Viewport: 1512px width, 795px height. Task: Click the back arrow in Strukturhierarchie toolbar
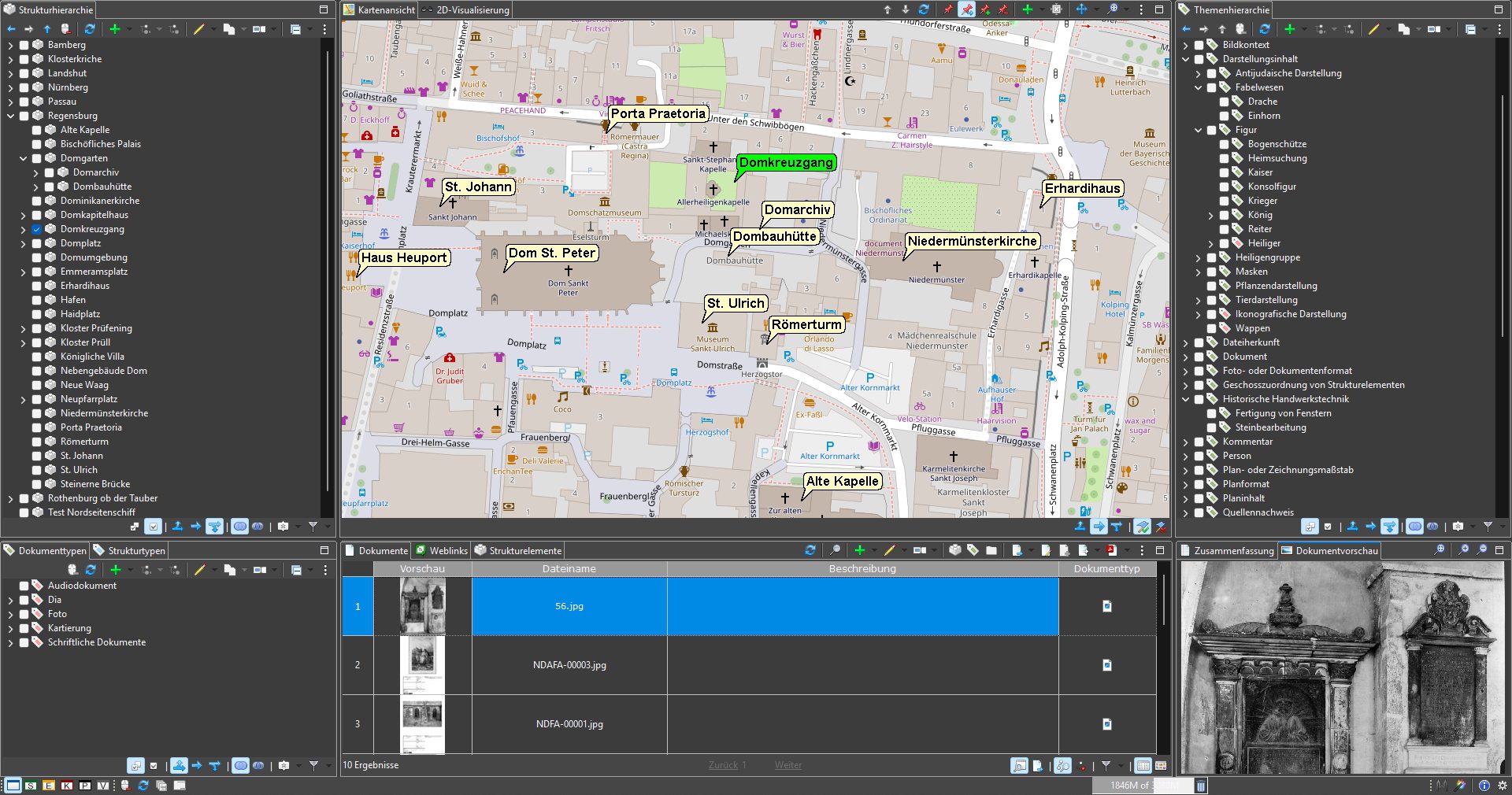[x=11, y=29]
